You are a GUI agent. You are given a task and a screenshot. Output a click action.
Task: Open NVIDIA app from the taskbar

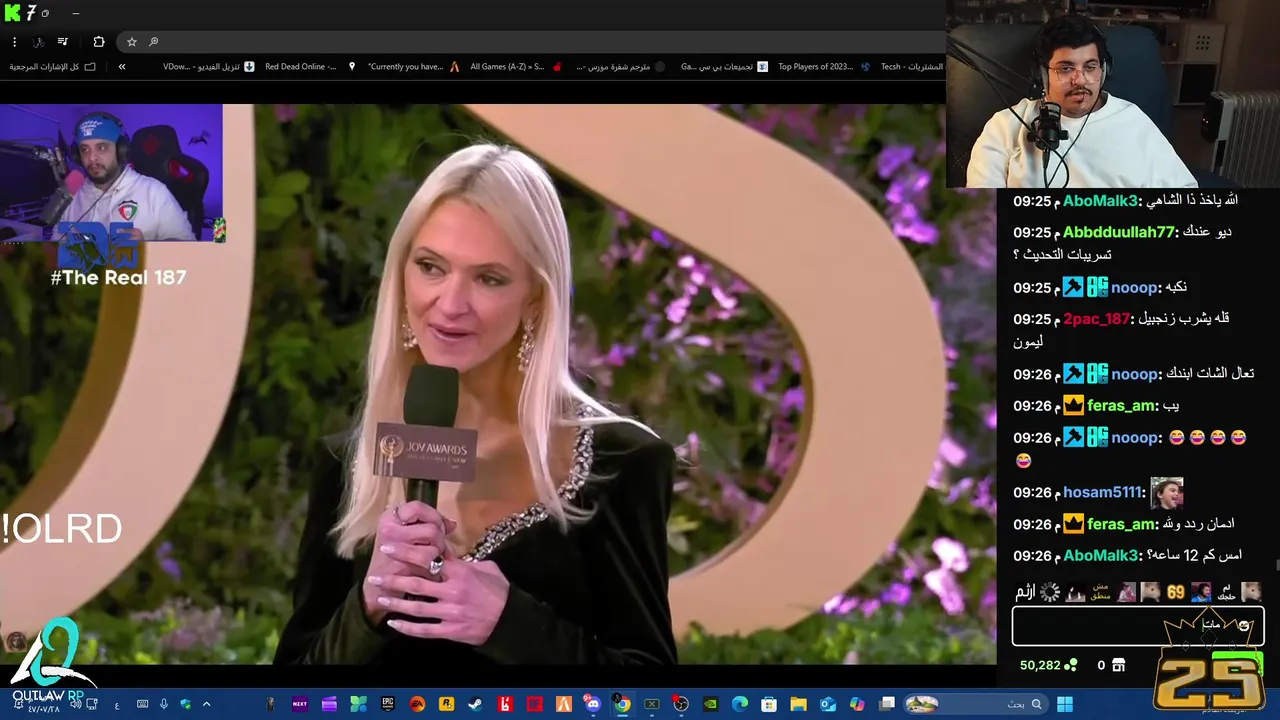click(710, 704)
